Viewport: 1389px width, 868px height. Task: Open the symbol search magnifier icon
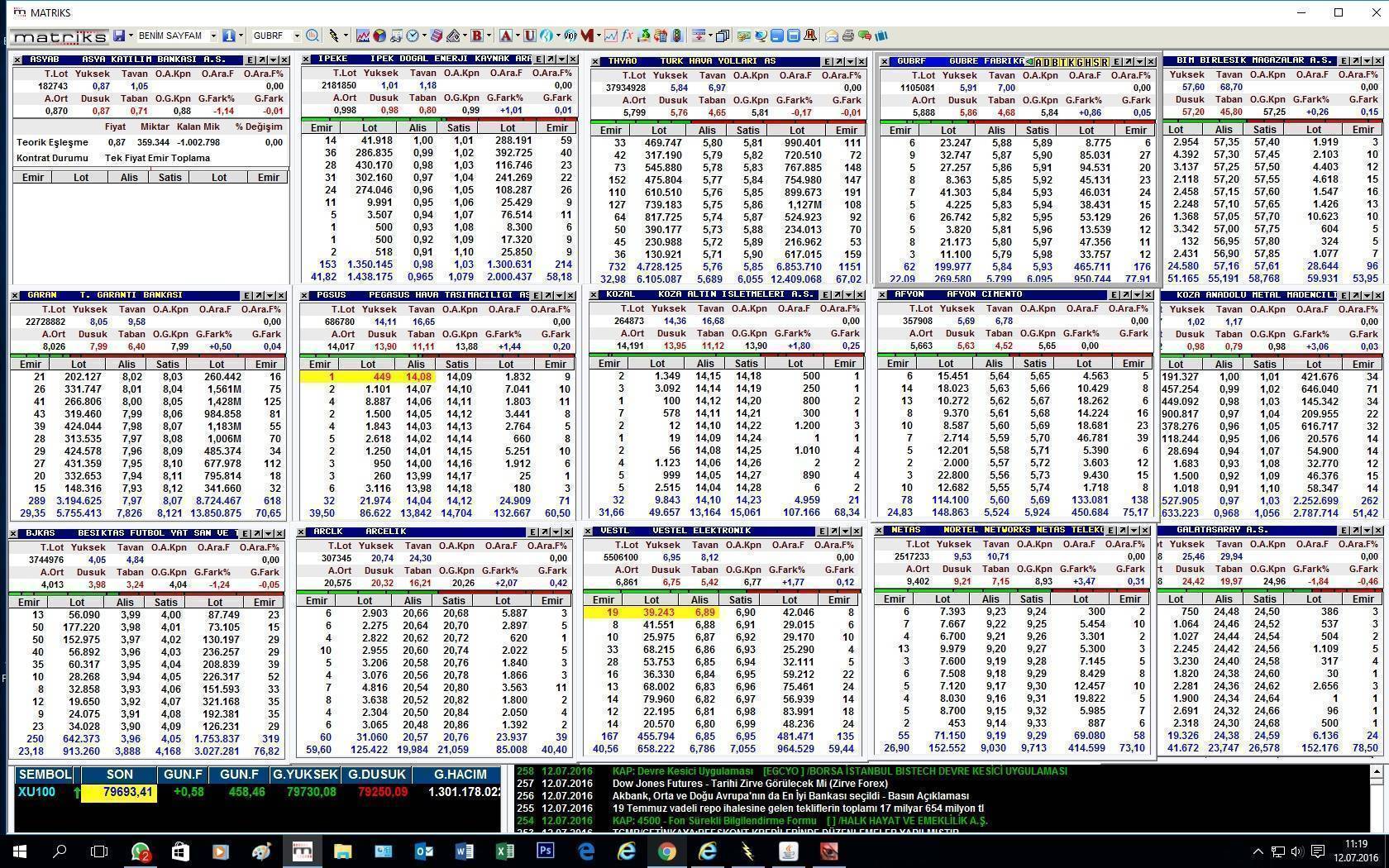click(x=312, y=36)
